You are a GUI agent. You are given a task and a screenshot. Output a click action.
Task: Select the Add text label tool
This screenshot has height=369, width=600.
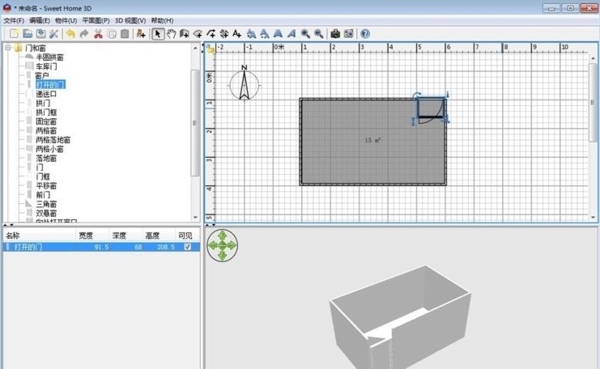(x=237, y=34)
